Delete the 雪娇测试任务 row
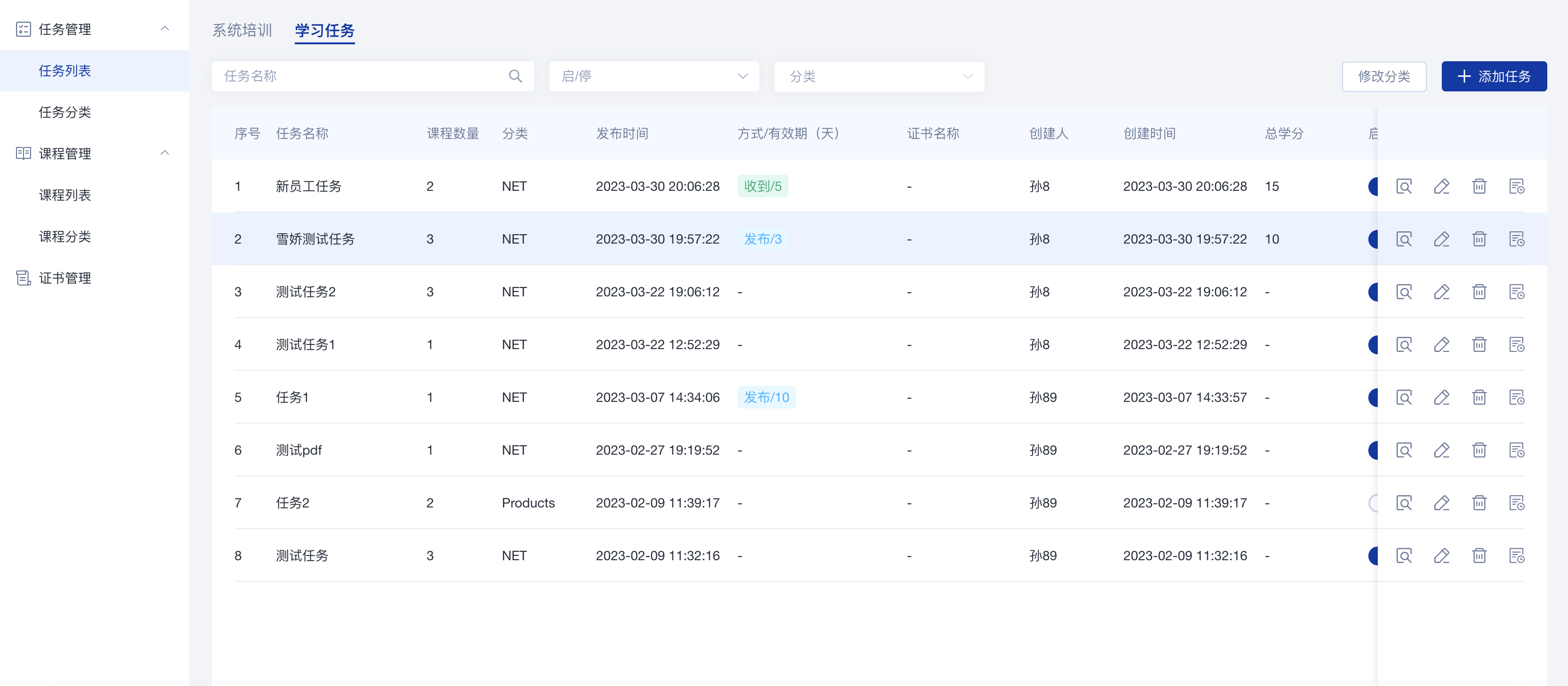Image resolution: width=1568 pixels, height=686 pixels. click(x=1479, y=239)
